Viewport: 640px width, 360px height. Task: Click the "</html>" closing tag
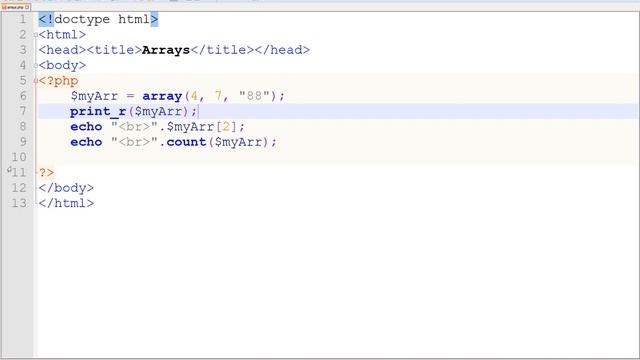(66, 203)
